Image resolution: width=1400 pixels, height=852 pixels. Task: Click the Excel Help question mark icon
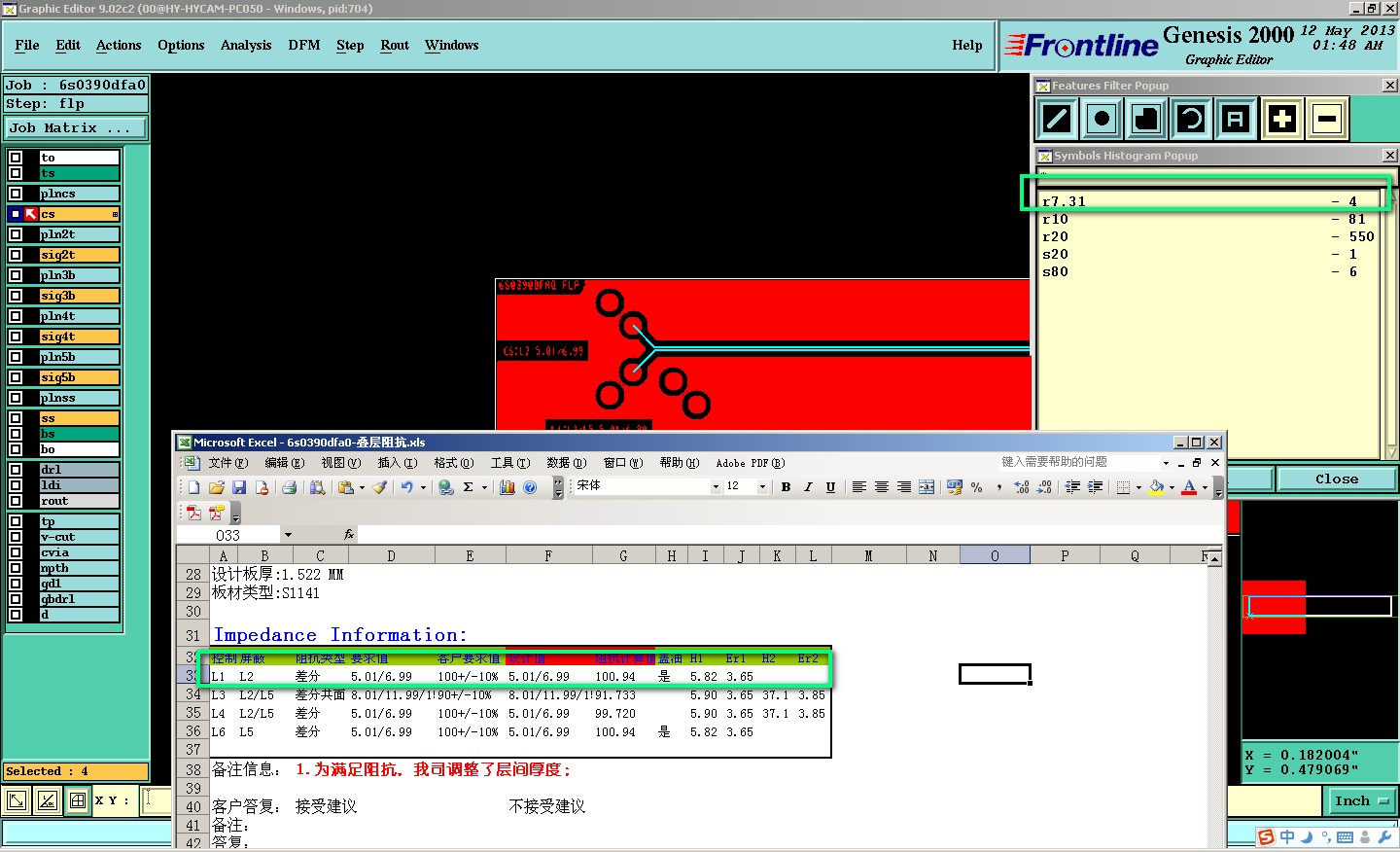(x=530, y=487)
